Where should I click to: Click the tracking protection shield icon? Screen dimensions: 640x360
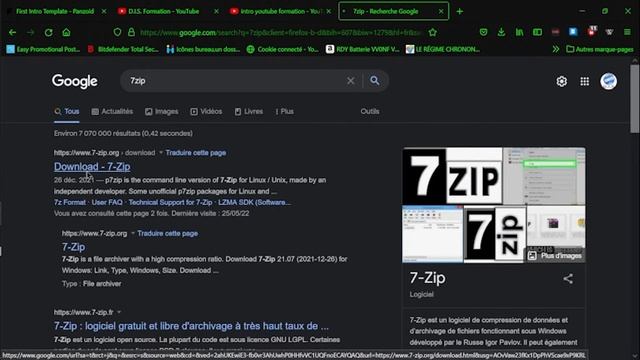click(117, 32)
